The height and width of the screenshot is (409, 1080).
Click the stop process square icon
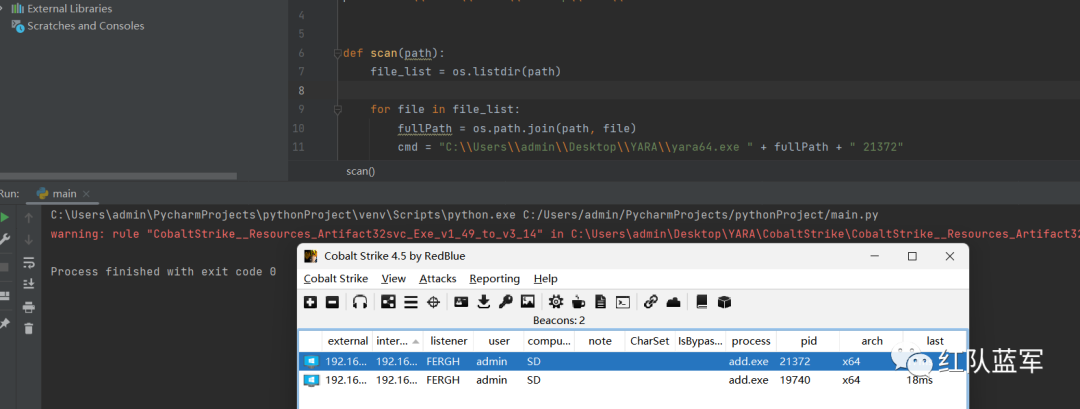click(x=5, y=266)
